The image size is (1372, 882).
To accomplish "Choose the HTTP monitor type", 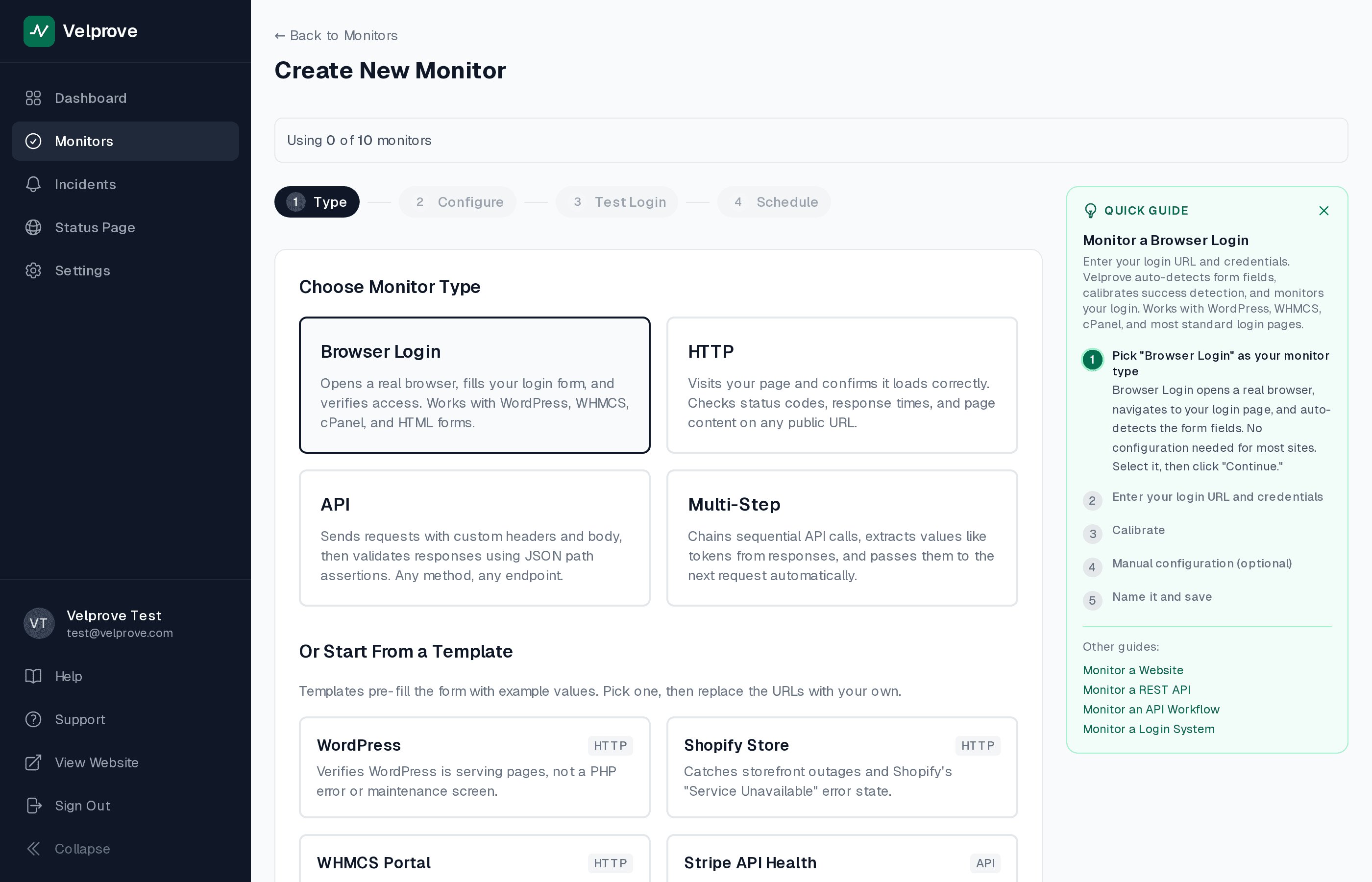I will point(842,385).
